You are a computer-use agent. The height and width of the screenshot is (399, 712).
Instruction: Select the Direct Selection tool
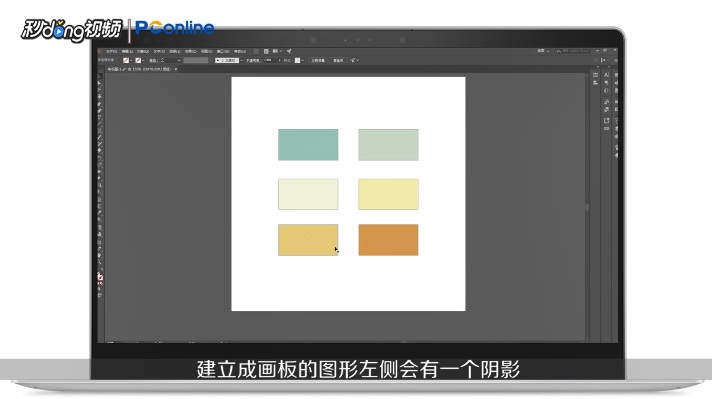(x=99, y=84)
